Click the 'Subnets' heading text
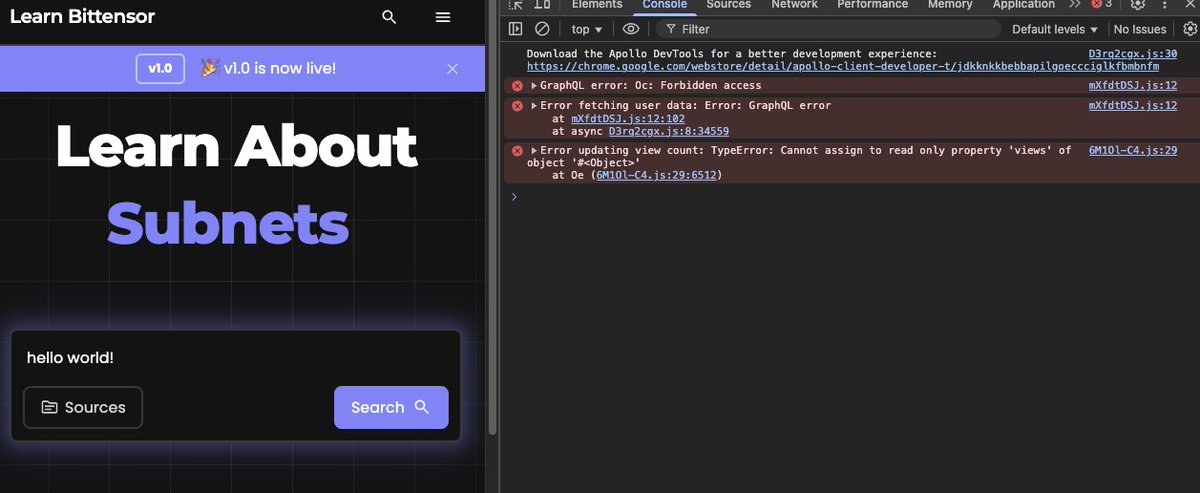The height and width of the screenshot is (493, 1200). [228, 224]
